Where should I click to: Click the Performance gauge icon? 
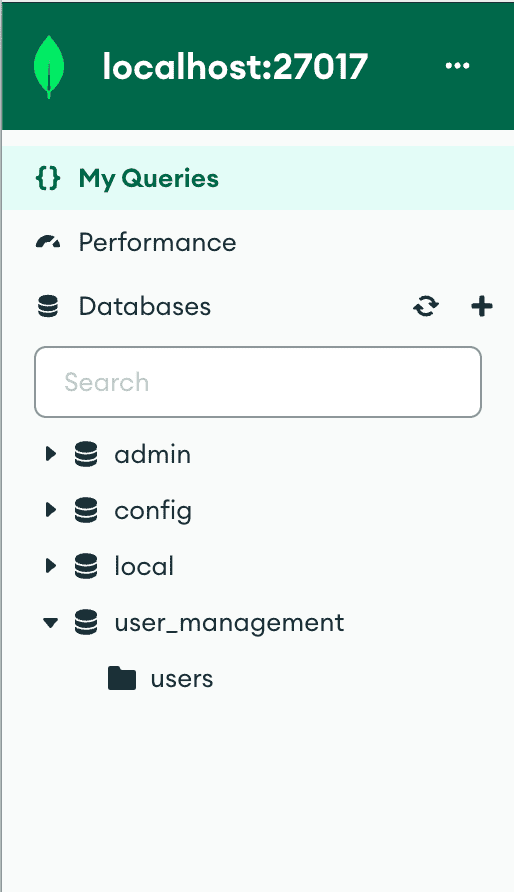coord(48,242)
